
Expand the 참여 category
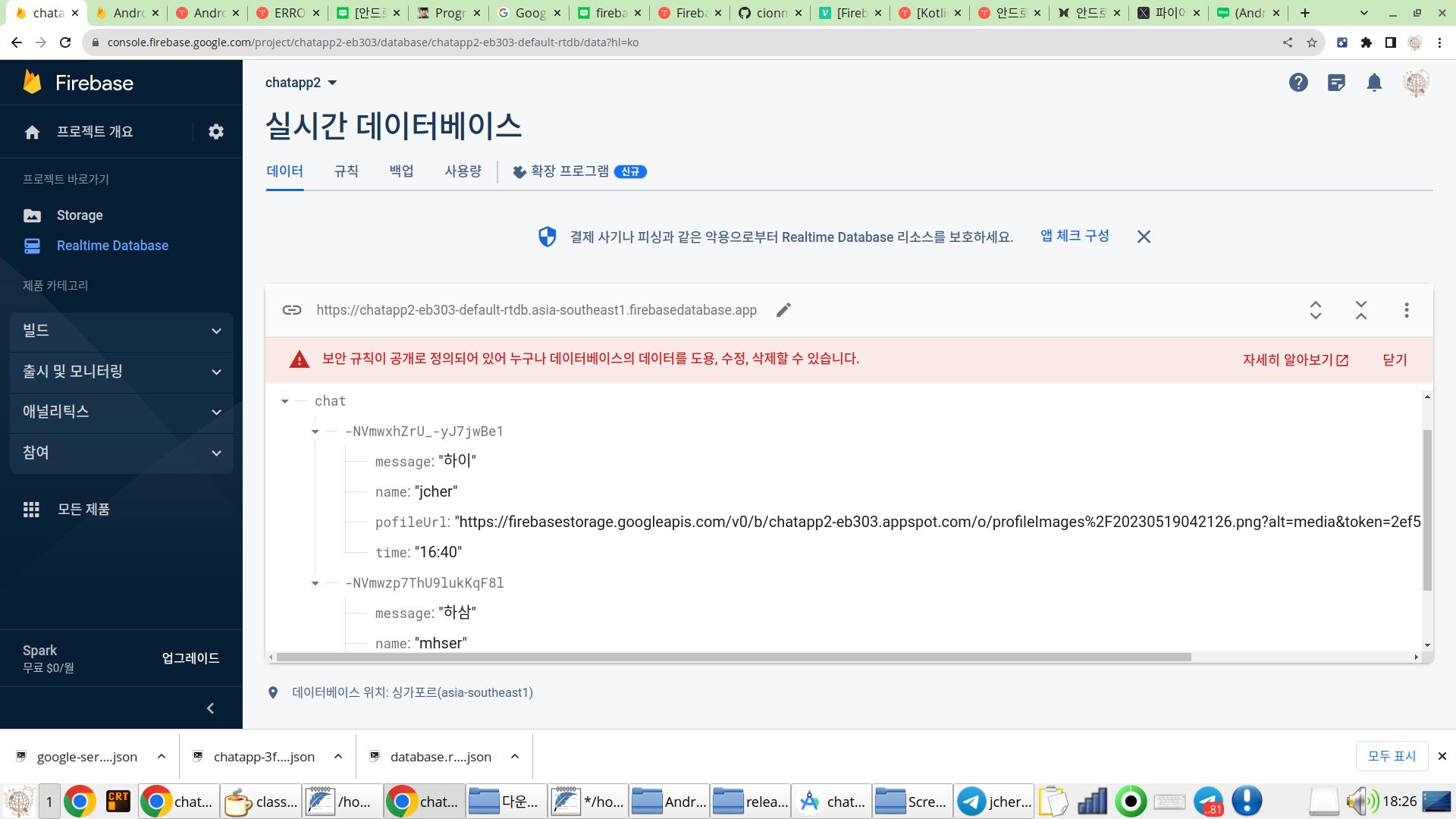click(121, 453)
